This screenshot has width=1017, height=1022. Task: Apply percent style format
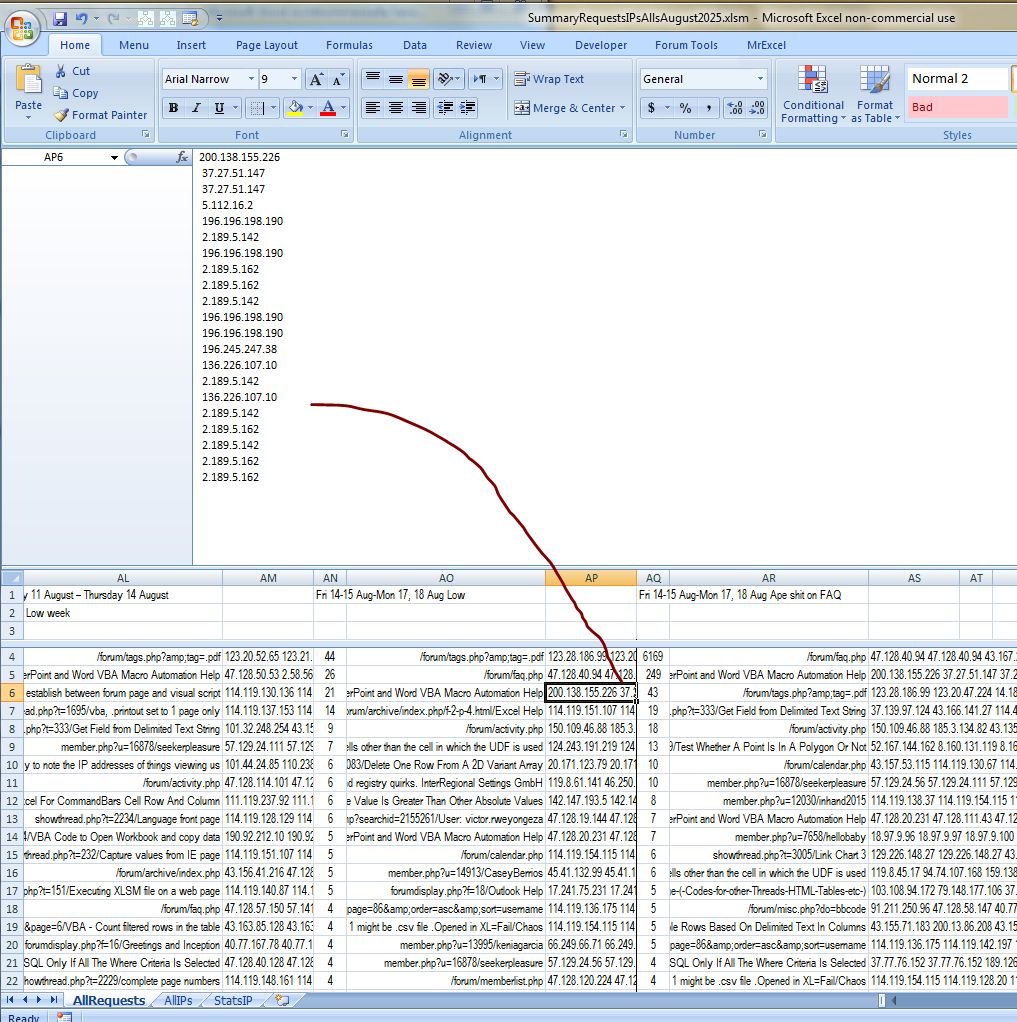[685, 108]
